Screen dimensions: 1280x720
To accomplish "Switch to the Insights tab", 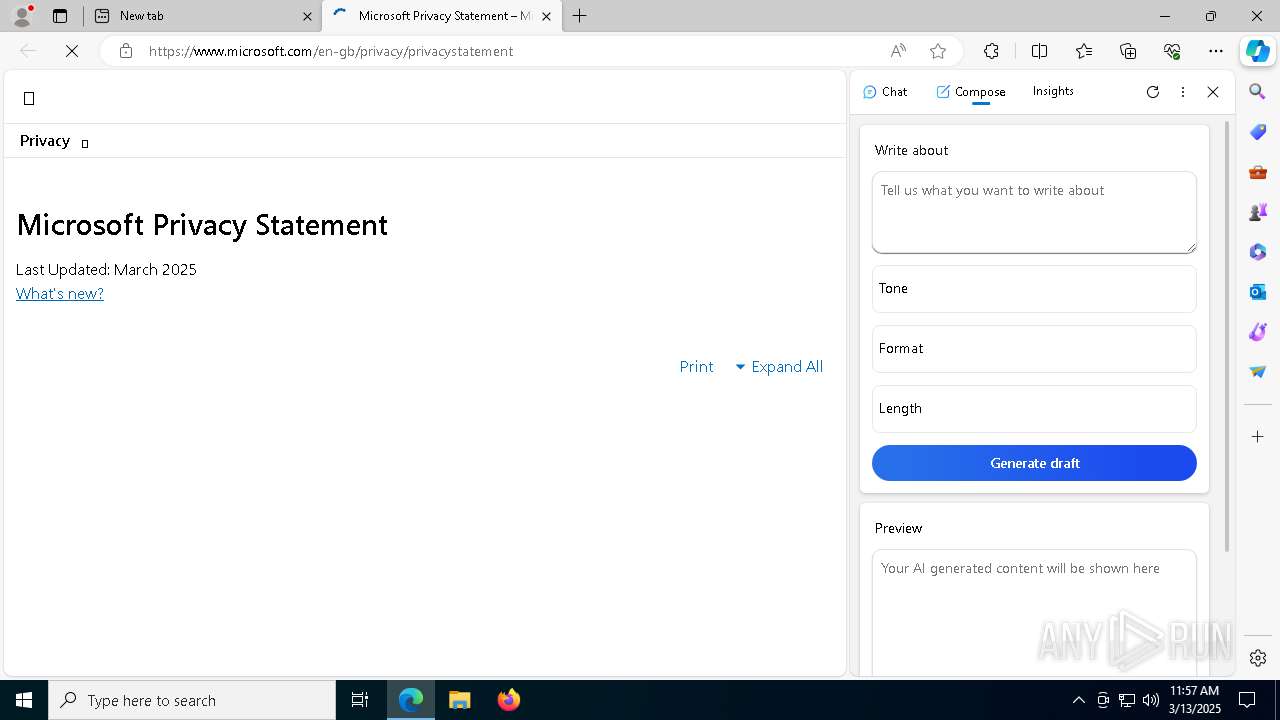I will (x=1053, y=91).
